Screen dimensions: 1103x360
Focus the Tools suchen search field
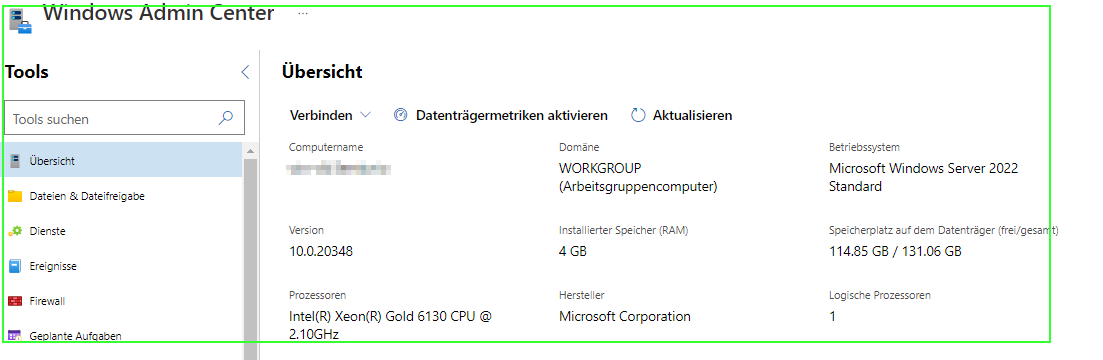125,119
